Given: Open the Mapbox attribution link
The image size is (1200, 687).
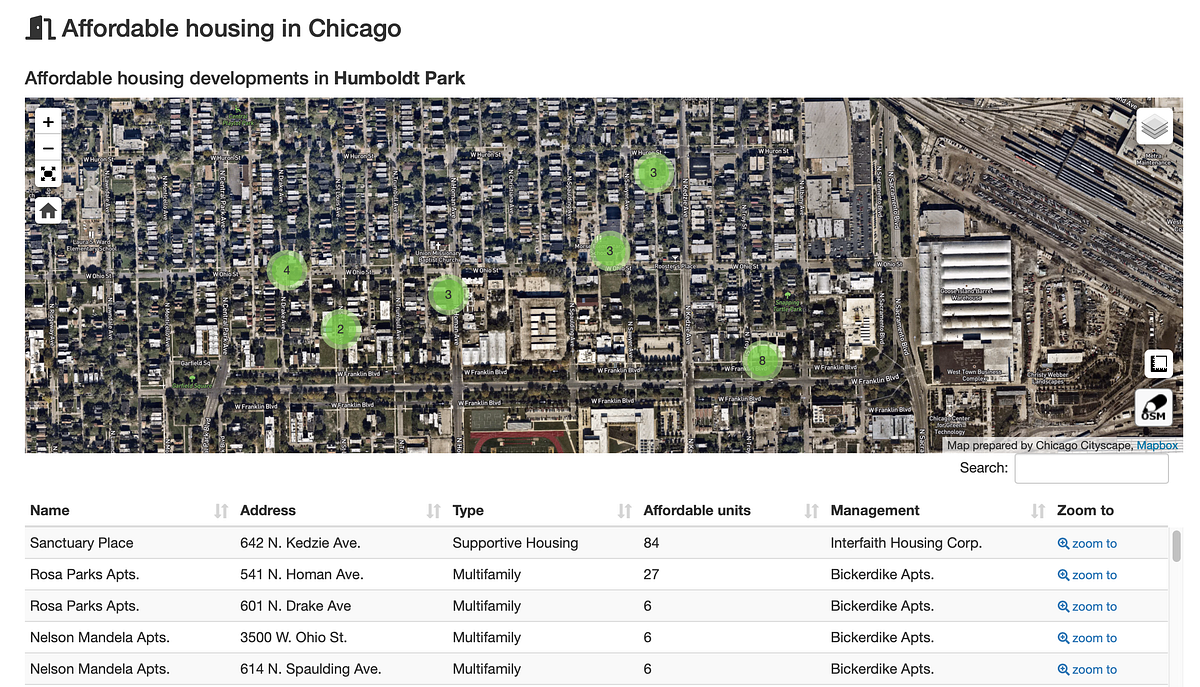Looking at the screenshot, I should (1157, 446).
